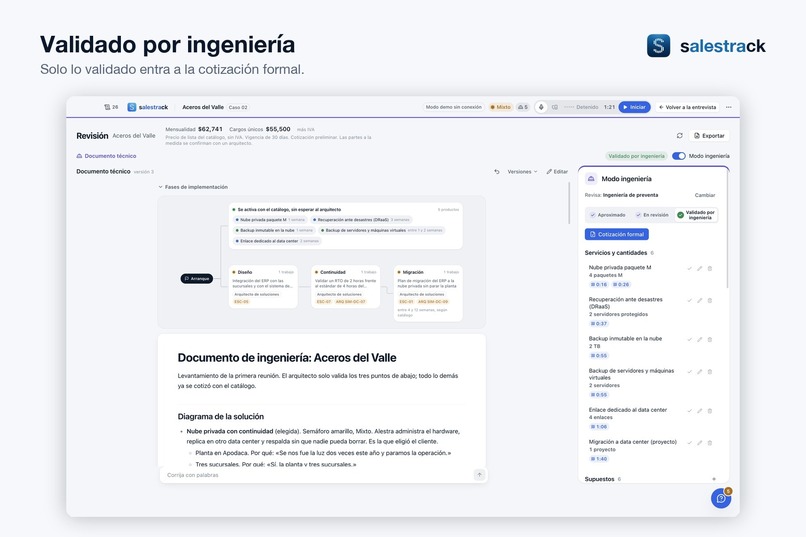Click the Validado por ingeniería green badge
Viewport: 806px width, 537px height.
636,156
